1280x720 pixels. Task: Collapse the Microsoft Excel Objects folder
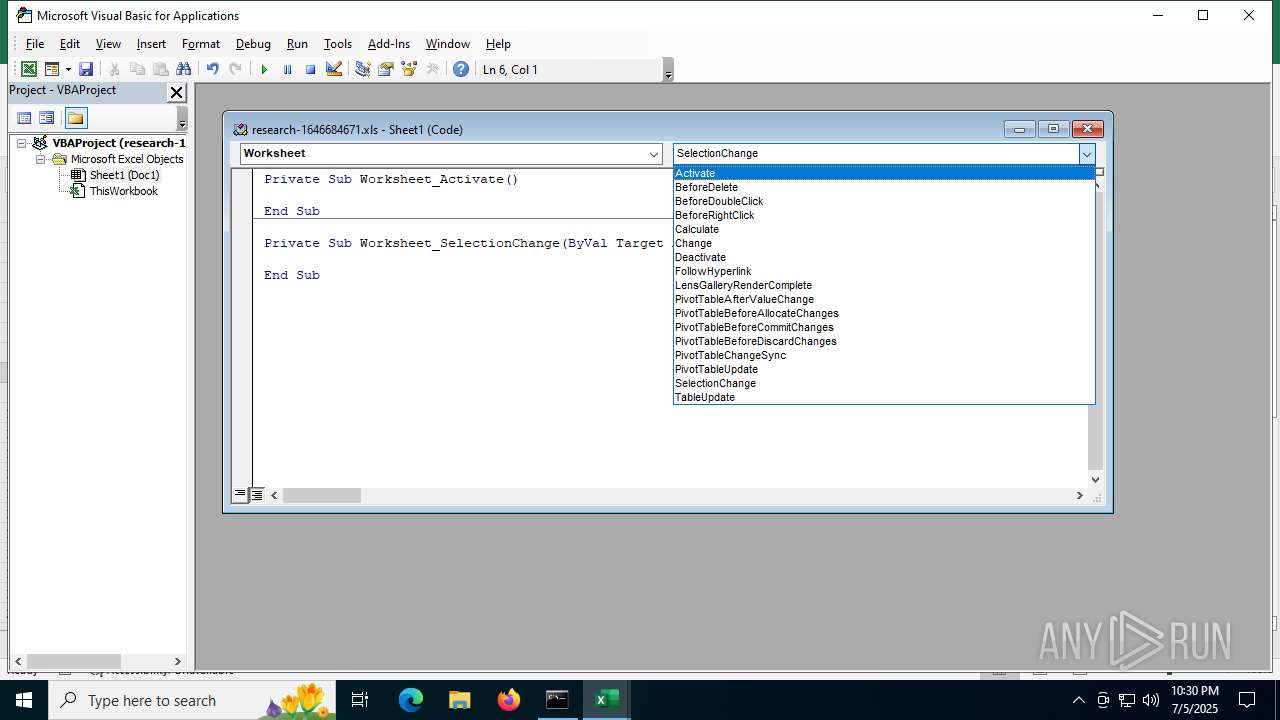pyautogui.click(x=41, y=159)
